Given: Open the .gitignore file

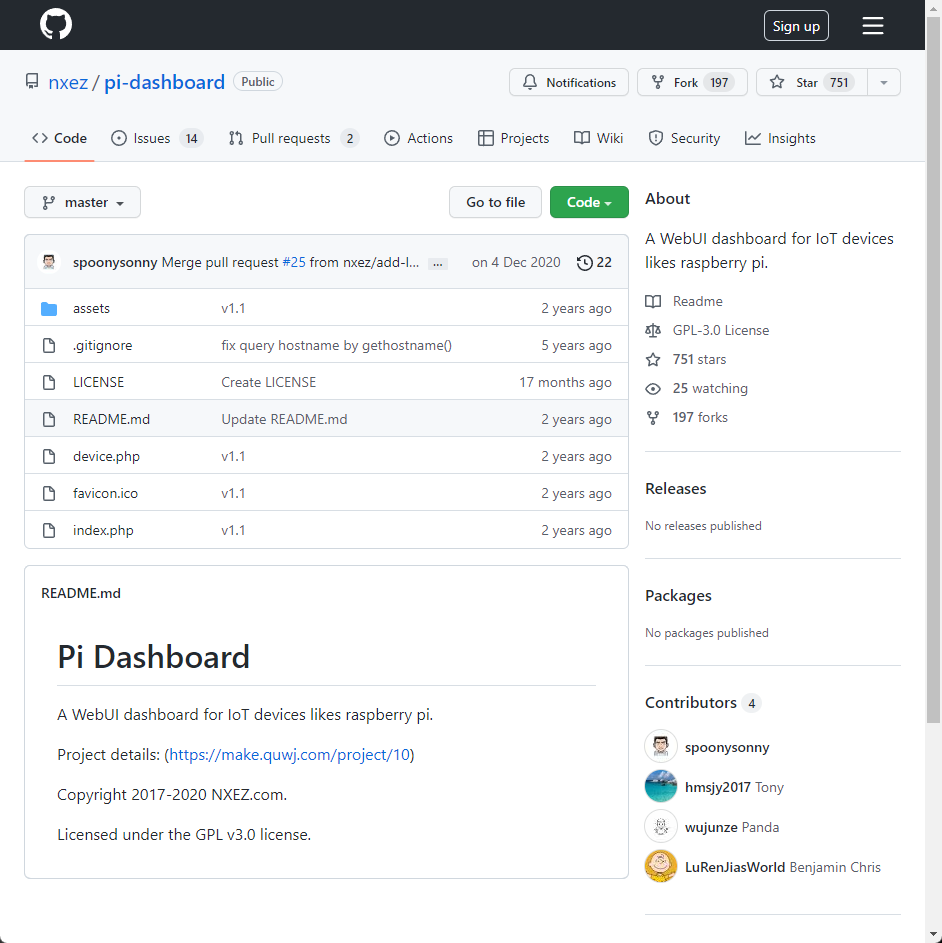Looking at the screenshot, I should click(x=102, y=345).
